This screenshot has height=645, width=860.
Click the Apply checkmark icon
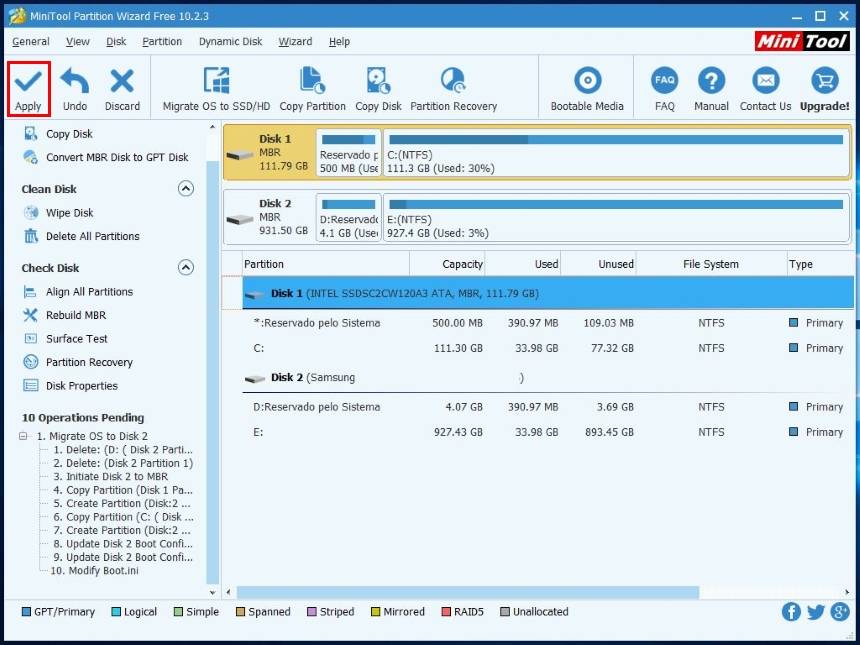click(28, 81)
